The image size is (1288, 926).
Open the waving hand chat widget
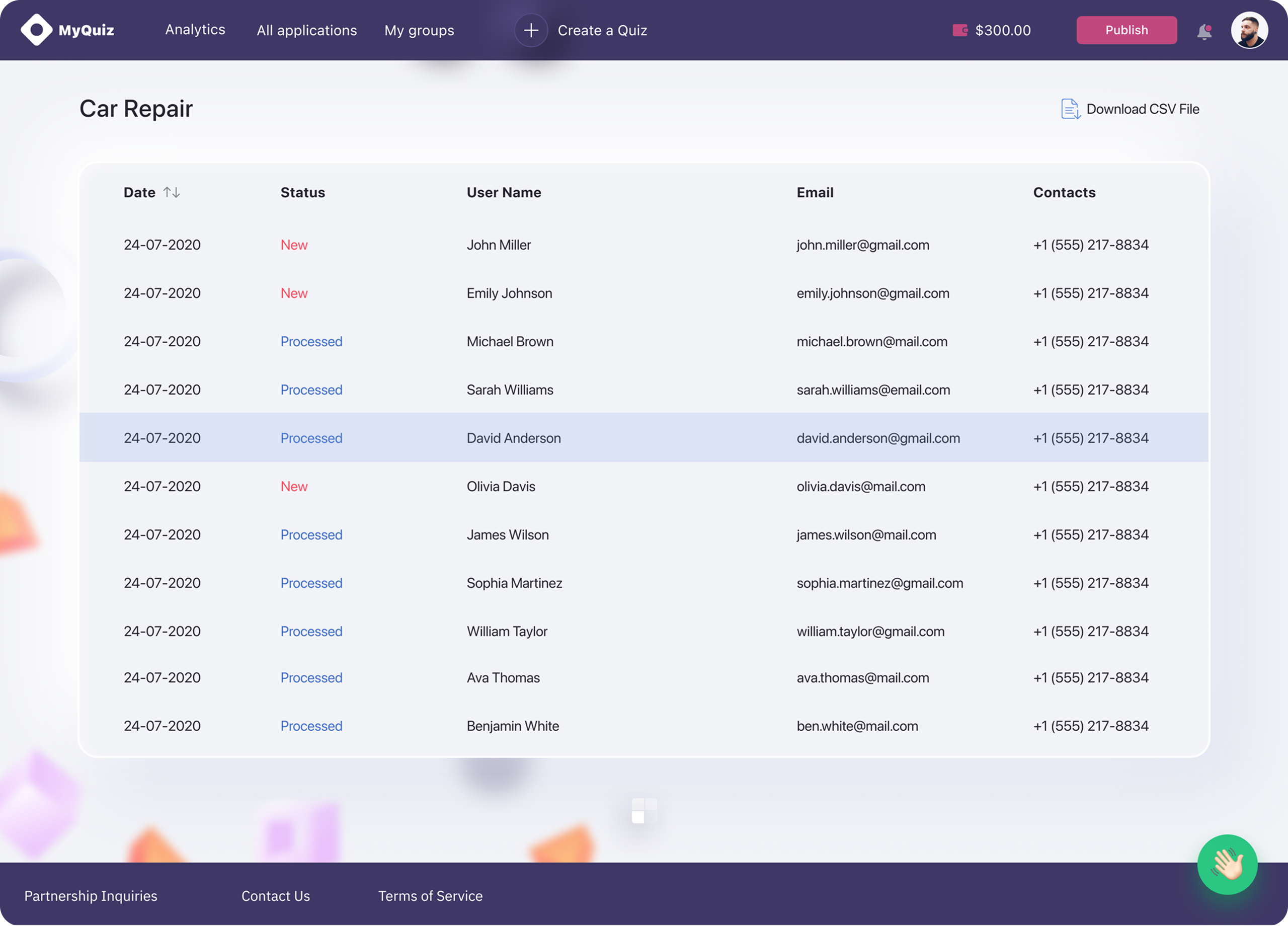click(x=1227, y=864)
